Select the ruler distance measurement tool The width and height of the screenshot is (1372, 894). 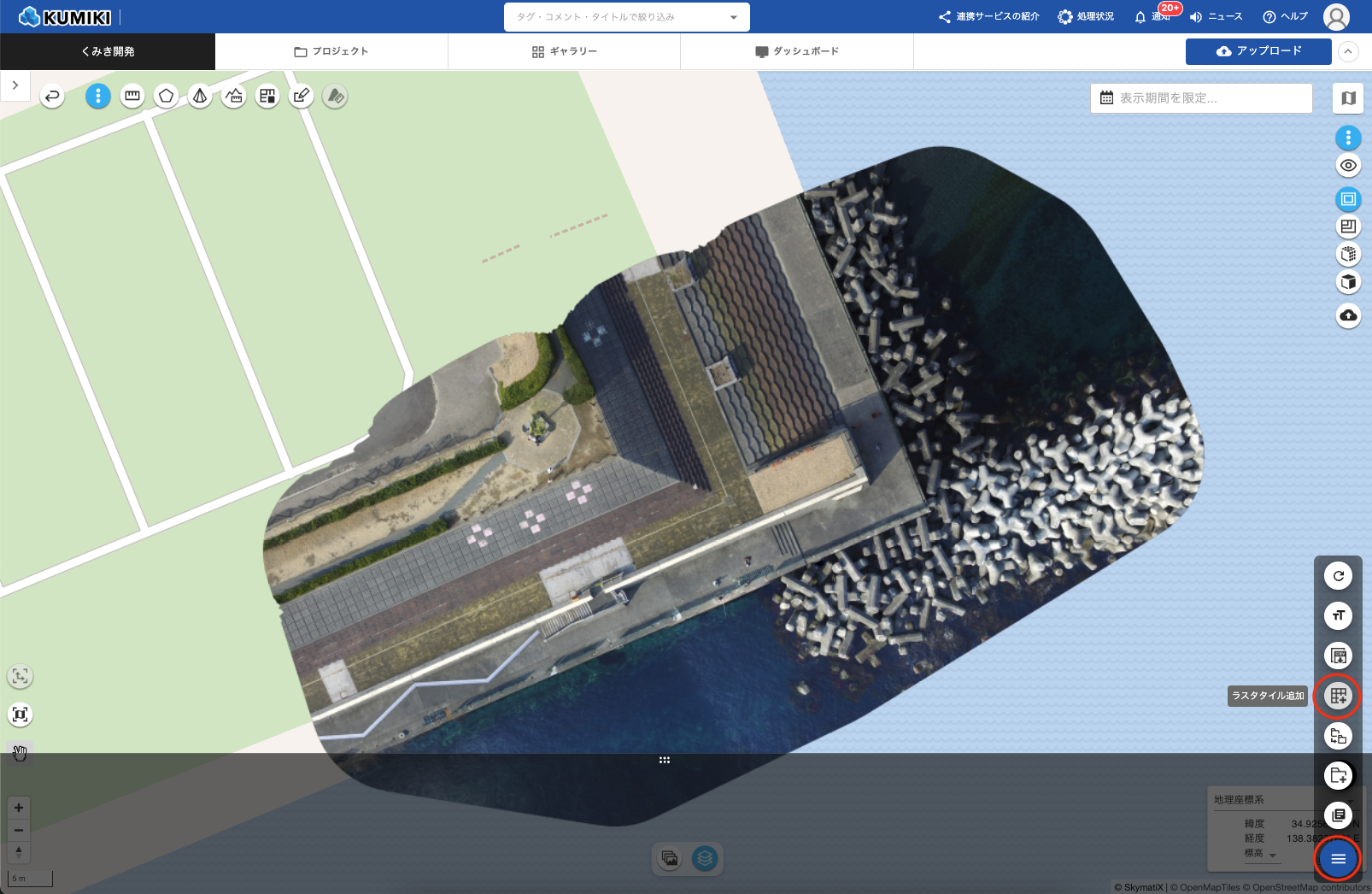(132, 96)
